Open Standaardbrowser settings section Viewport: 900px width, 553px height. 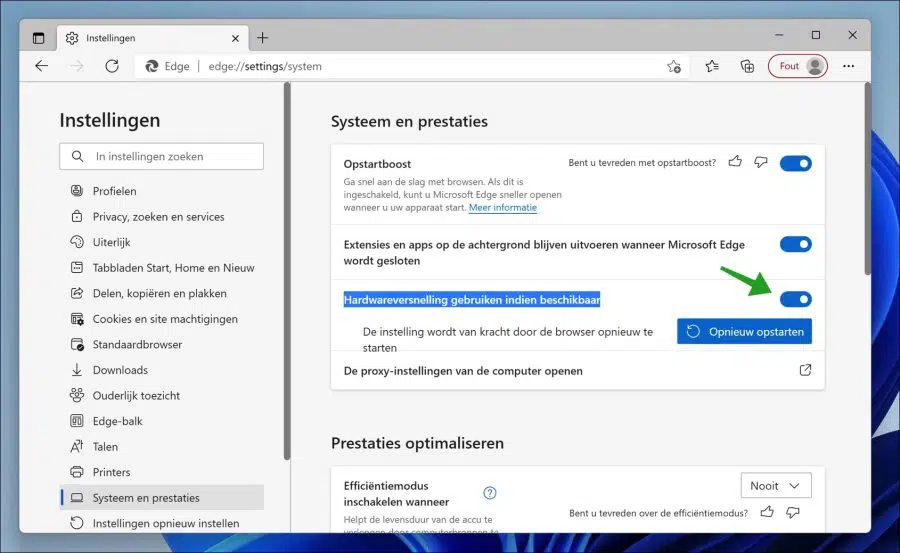tap(161, 345)
